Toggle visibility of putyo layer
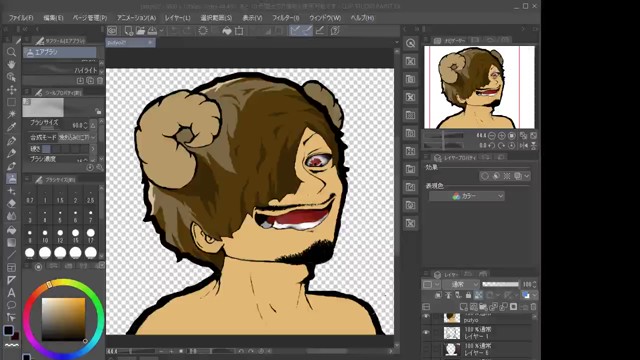This screenshot has width=640, height=360. [426, 317]
